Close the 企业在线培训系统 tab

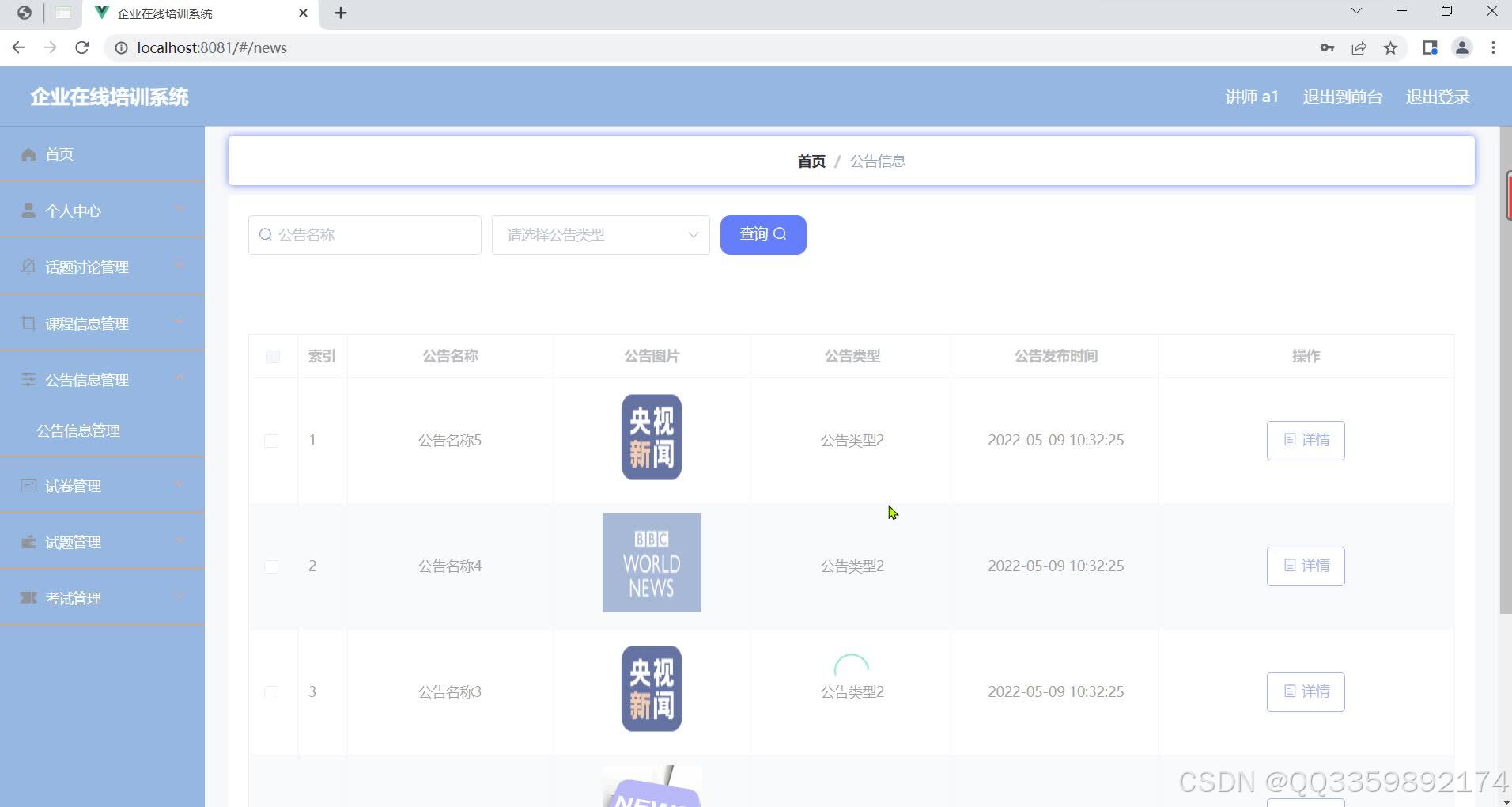304,13
